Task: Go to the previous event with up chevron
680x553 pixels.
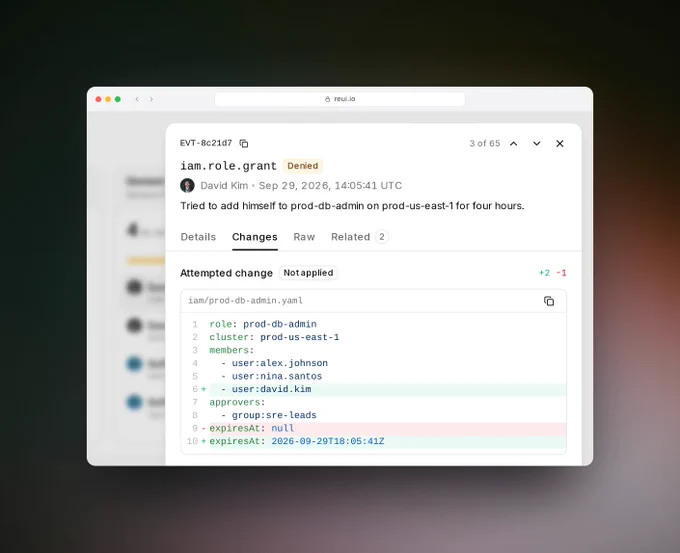Action: [513, 144]
